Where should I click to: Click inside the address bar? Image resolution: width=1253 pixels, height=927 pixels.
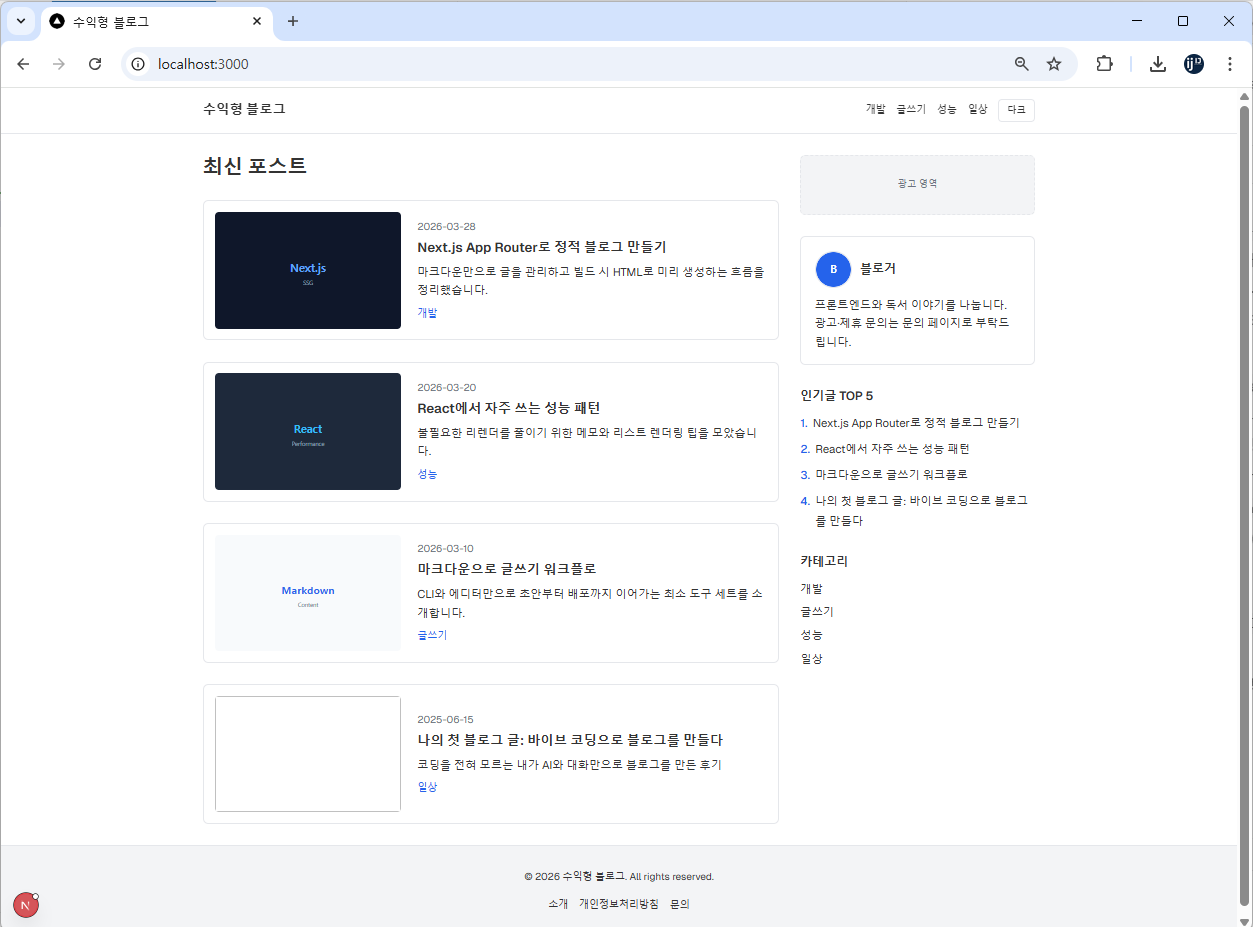point(400,63)
